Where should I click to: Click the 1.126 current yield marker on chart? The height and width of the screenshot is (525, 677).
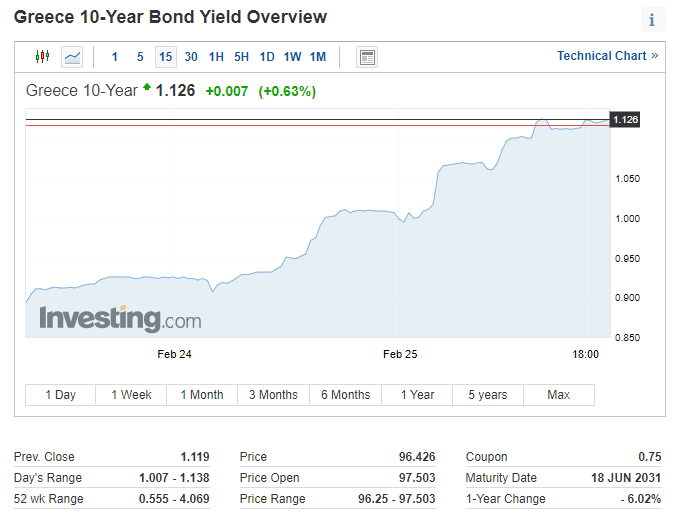(x=625, y=120)
